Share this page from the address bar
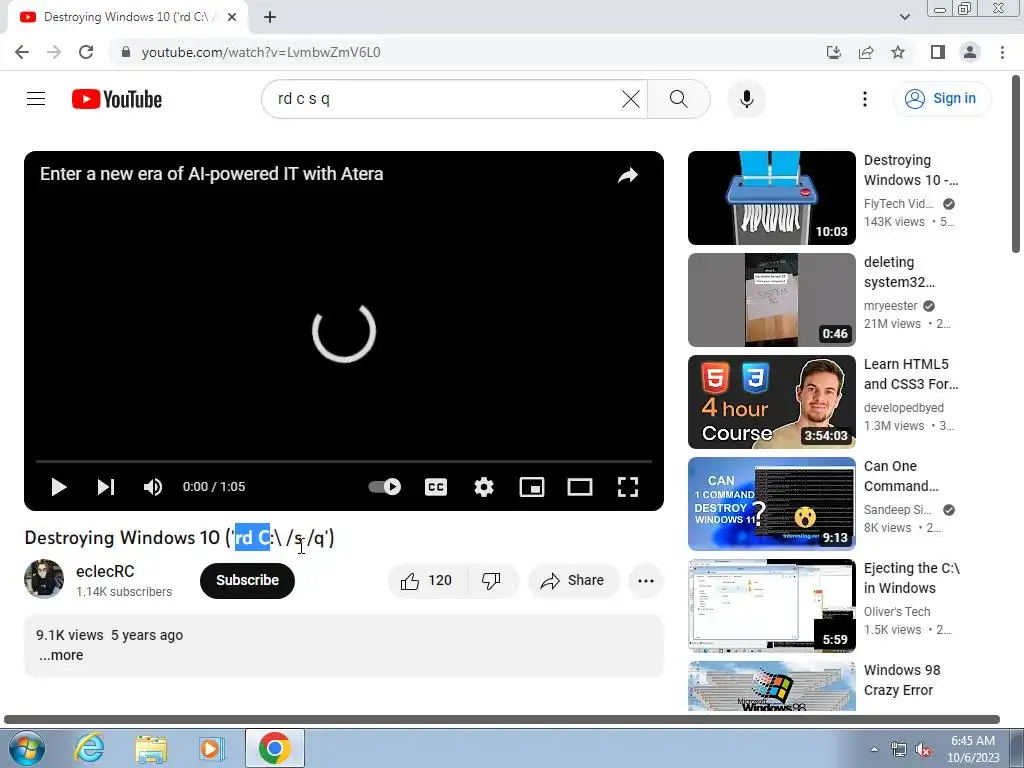 [x=866, y=52]
